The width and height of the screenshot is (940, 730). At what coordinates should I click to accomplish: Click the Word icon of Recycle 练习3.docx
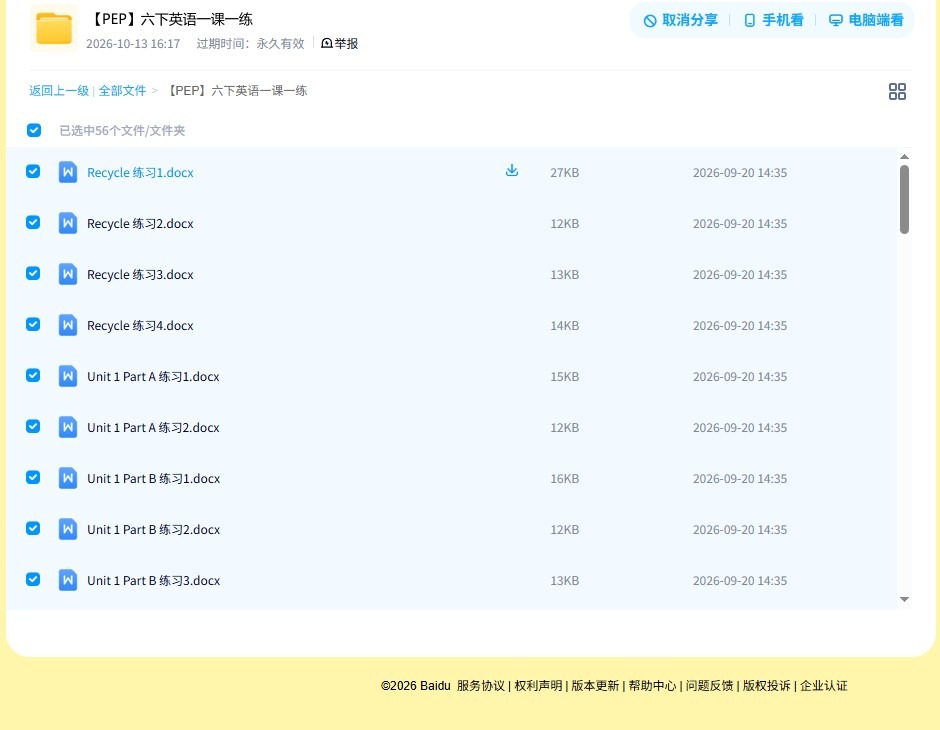(x=68, y=274)
